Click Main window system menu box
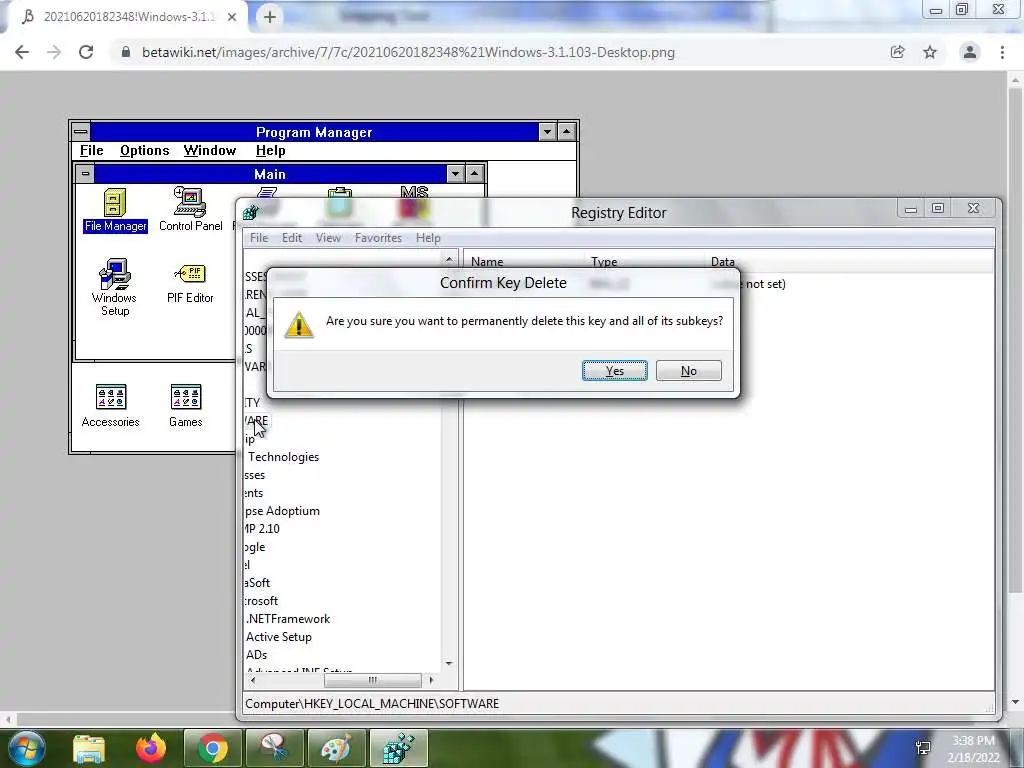This screenshot has height=768, width=1024. [x=85, y=174]
